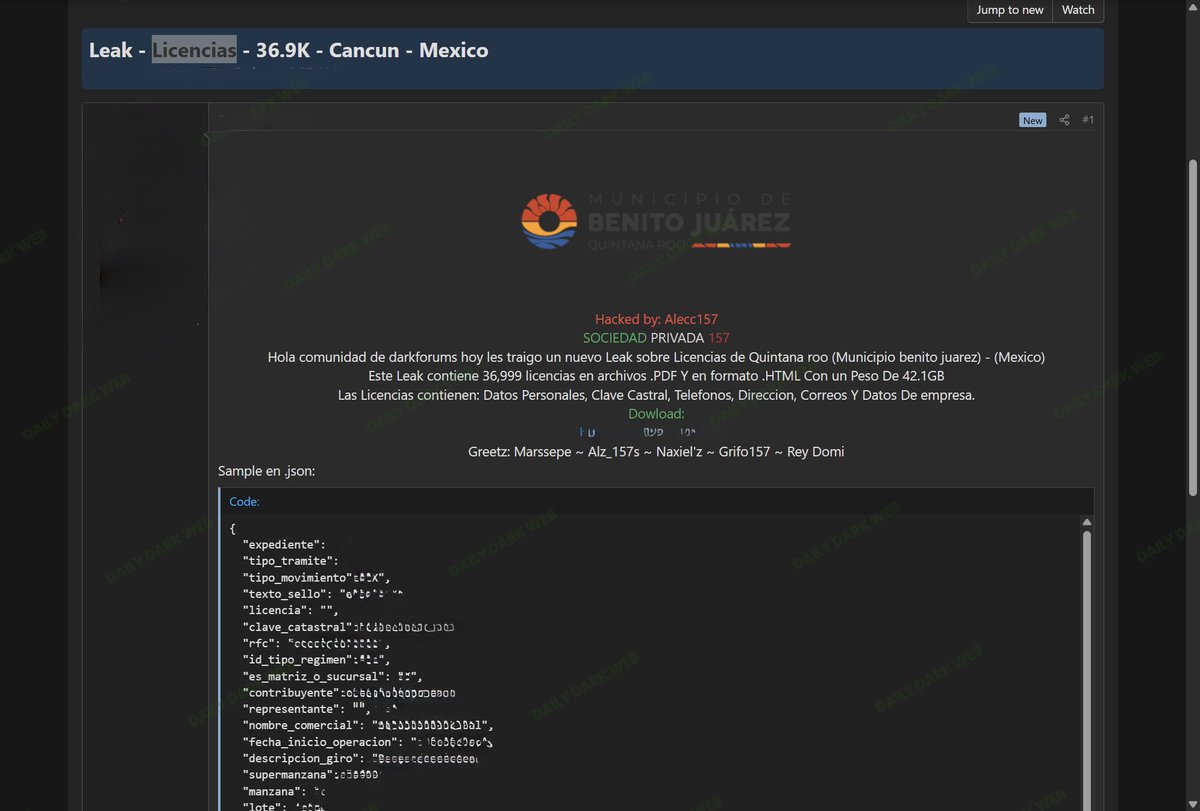Click the 'Las Licencias contienen' sentence
Image resolution: width=1200 pixels, height=811 pixels.
coord(656,395)
